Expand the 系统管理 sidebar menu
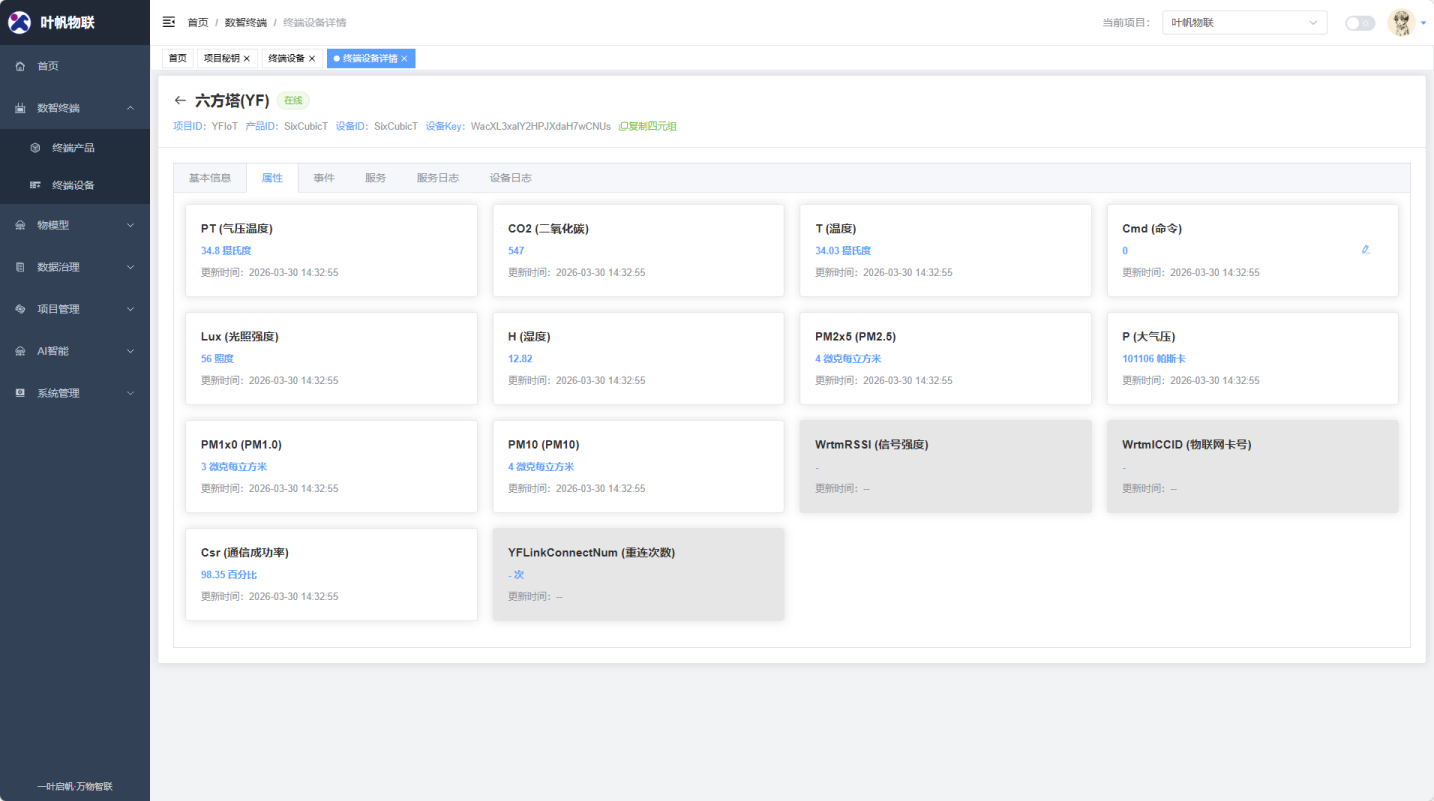 coord(75,393)
